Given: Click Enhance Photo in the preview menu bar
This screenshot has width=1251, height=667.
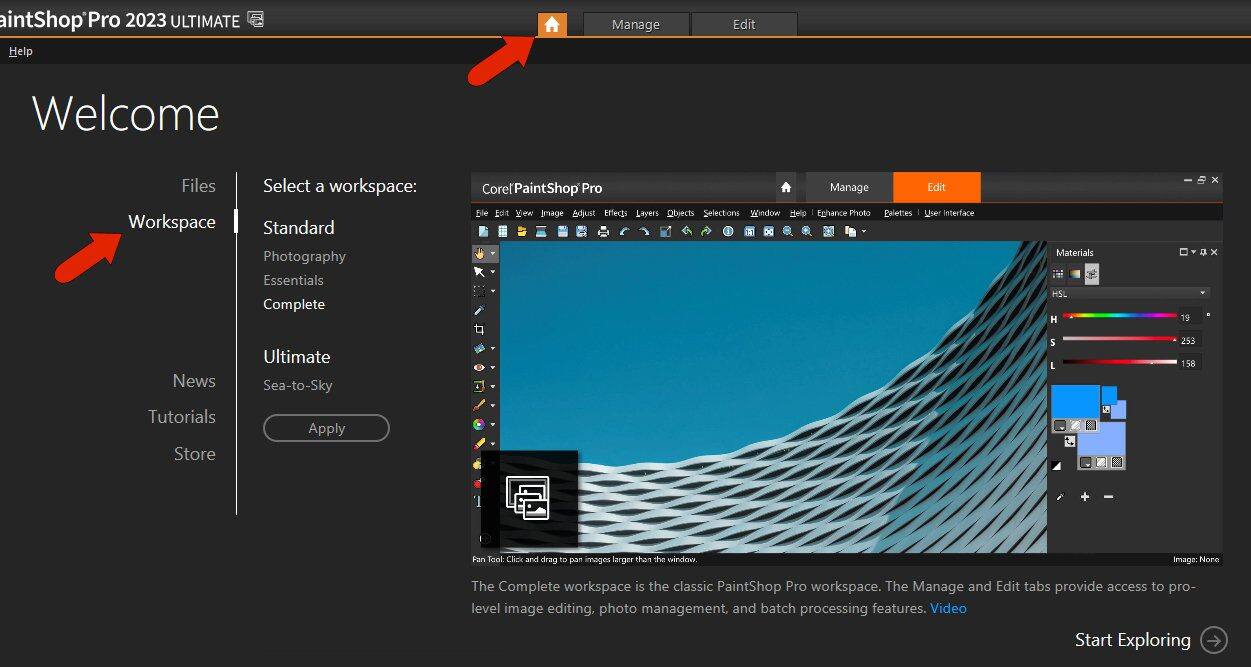Looking at the screenshot, I should 843,213.
